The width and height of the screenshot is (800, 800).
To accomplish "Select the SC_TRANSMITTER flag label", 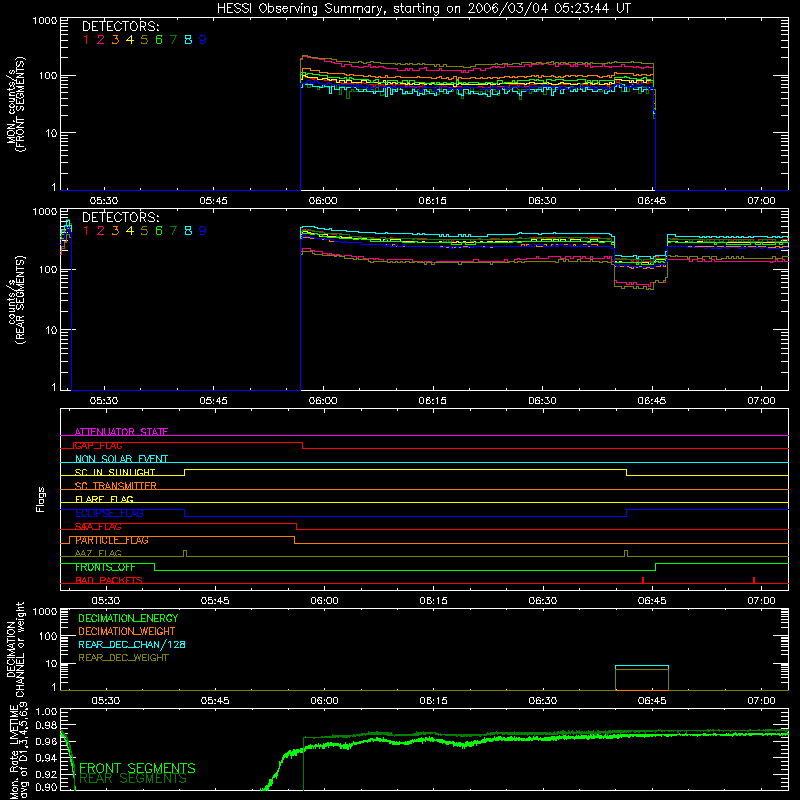I will pyautogui.click(x=115, y=486).
